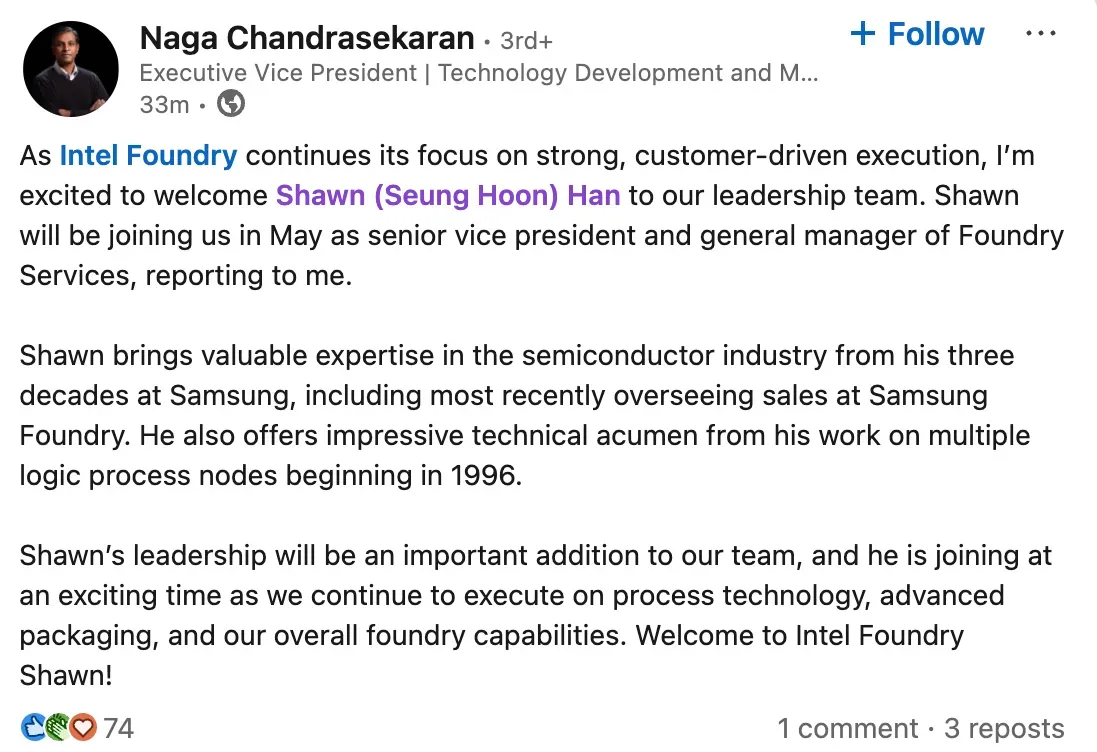1097x752 pixels.
Task: Open Shawn (Seung Hoon) Han's profile link
Action: click(x=448, y=195)
